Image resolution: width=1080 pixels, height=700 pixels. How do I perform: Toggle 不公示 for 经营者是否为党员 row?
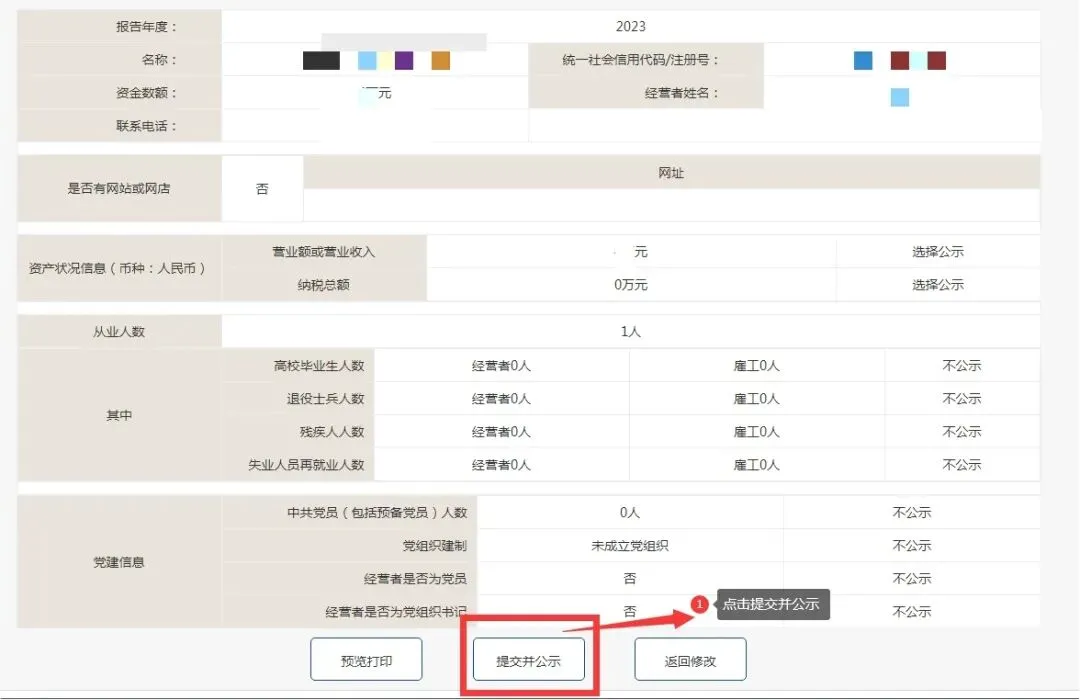[911, 578]
